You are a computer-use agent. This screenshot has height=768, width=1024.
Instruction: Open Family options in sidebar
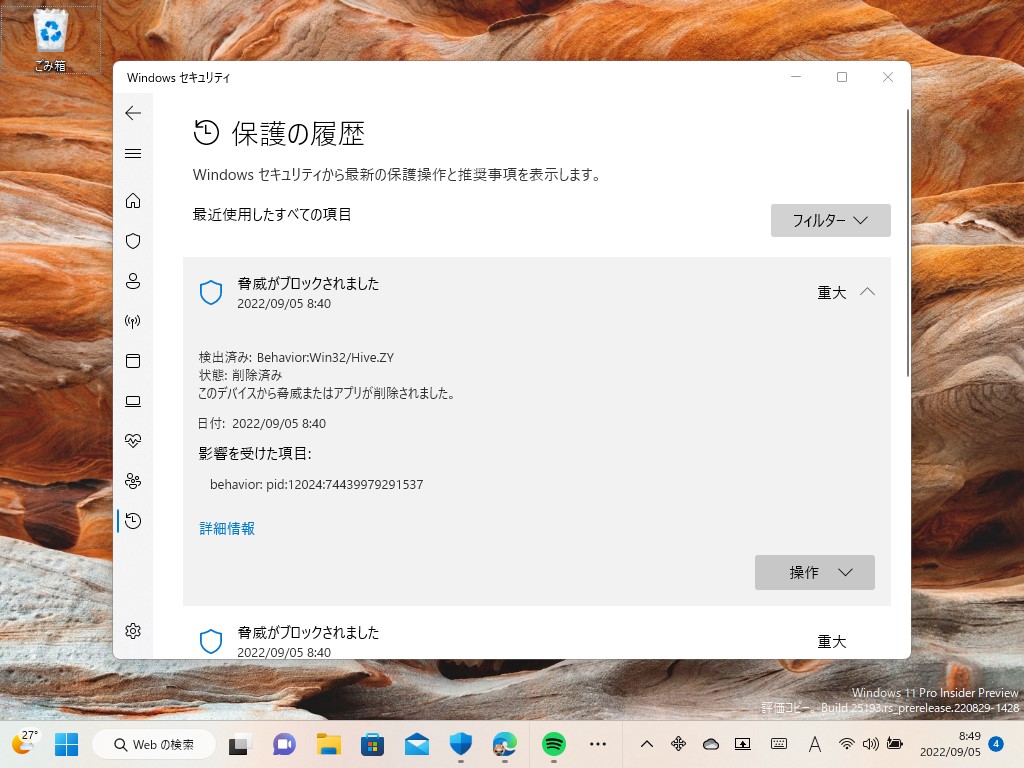133,481
